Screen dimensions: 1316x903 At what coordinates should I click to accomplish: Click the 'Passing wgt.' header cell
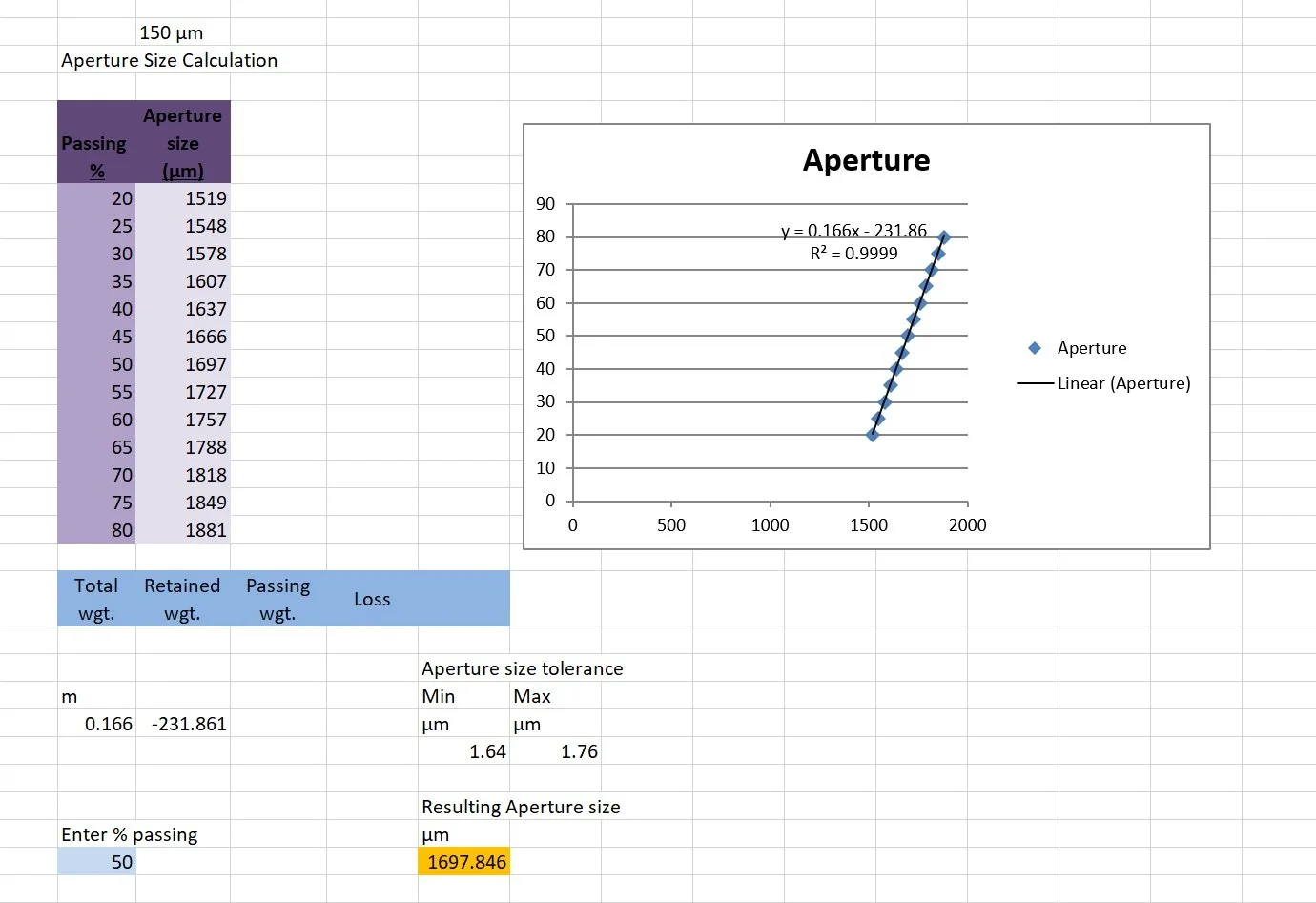pos(278,599)
